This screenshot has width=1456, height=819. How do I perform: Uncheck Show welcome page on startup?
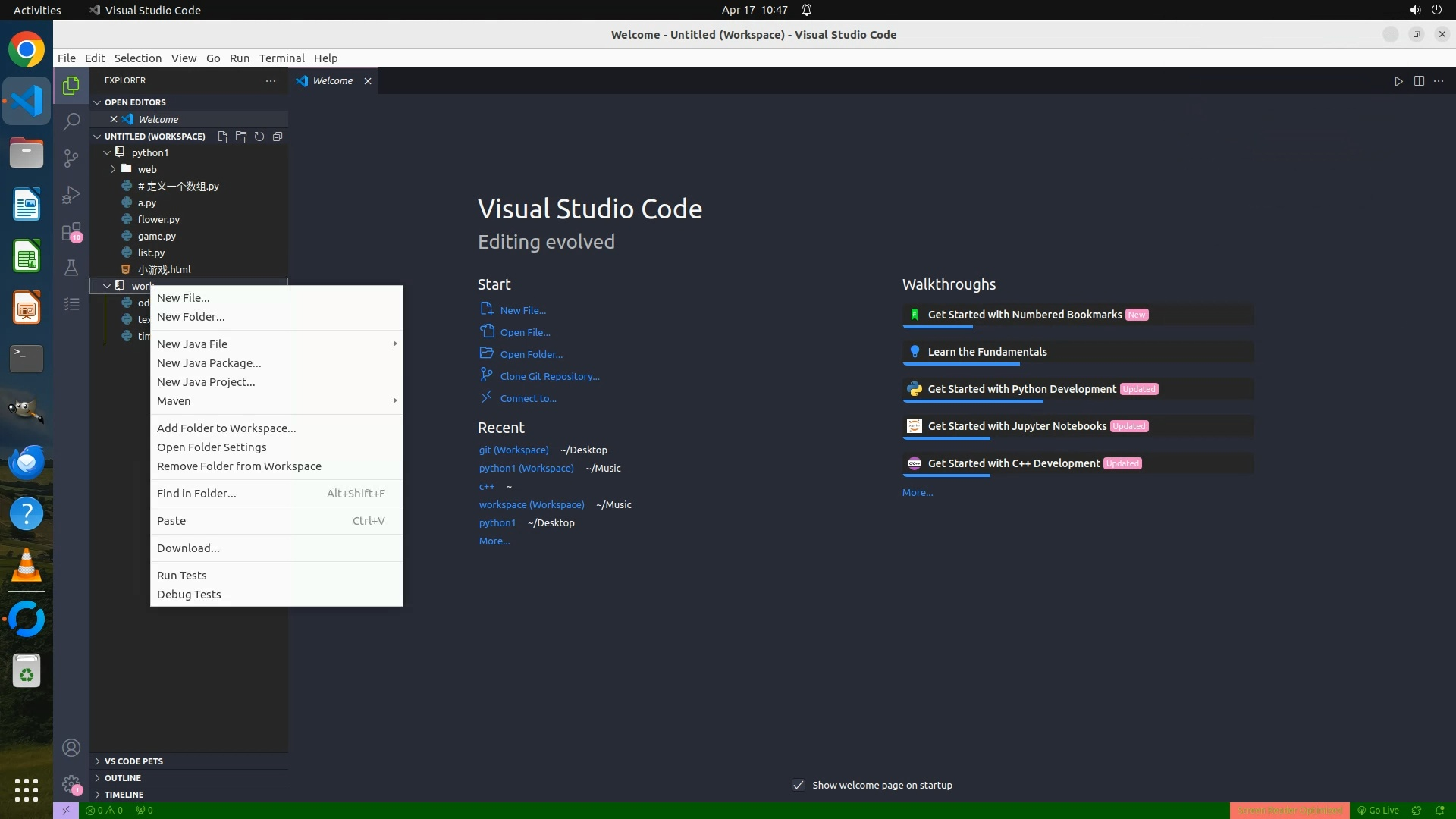(x=799, y=785)
